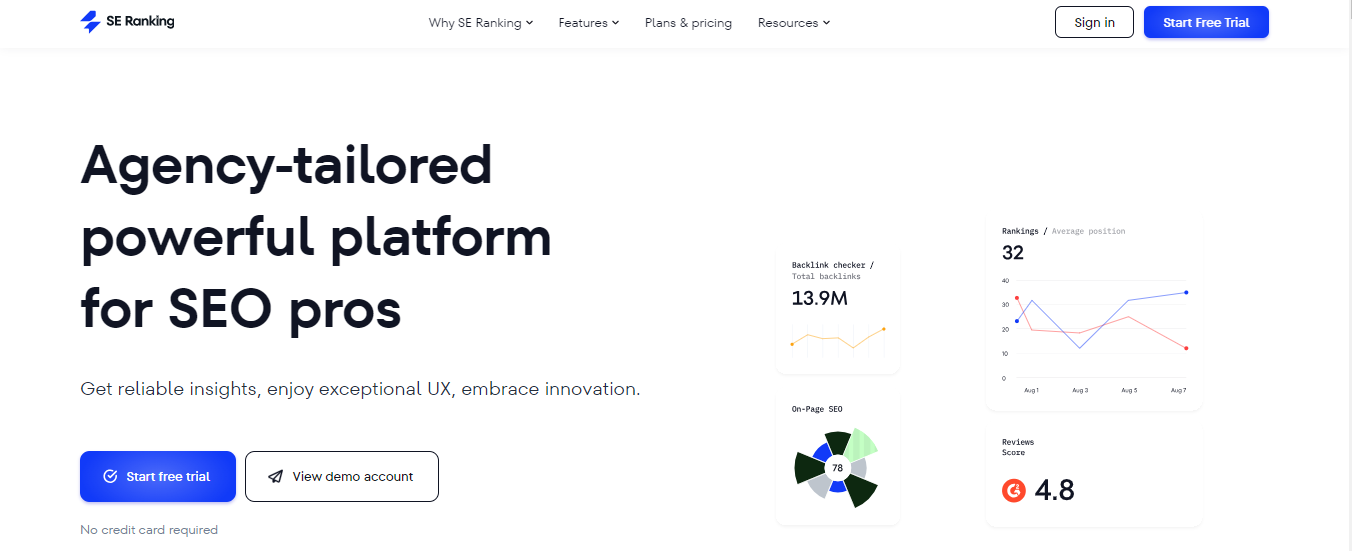Click the orange end point on backlinks chart

884,329
